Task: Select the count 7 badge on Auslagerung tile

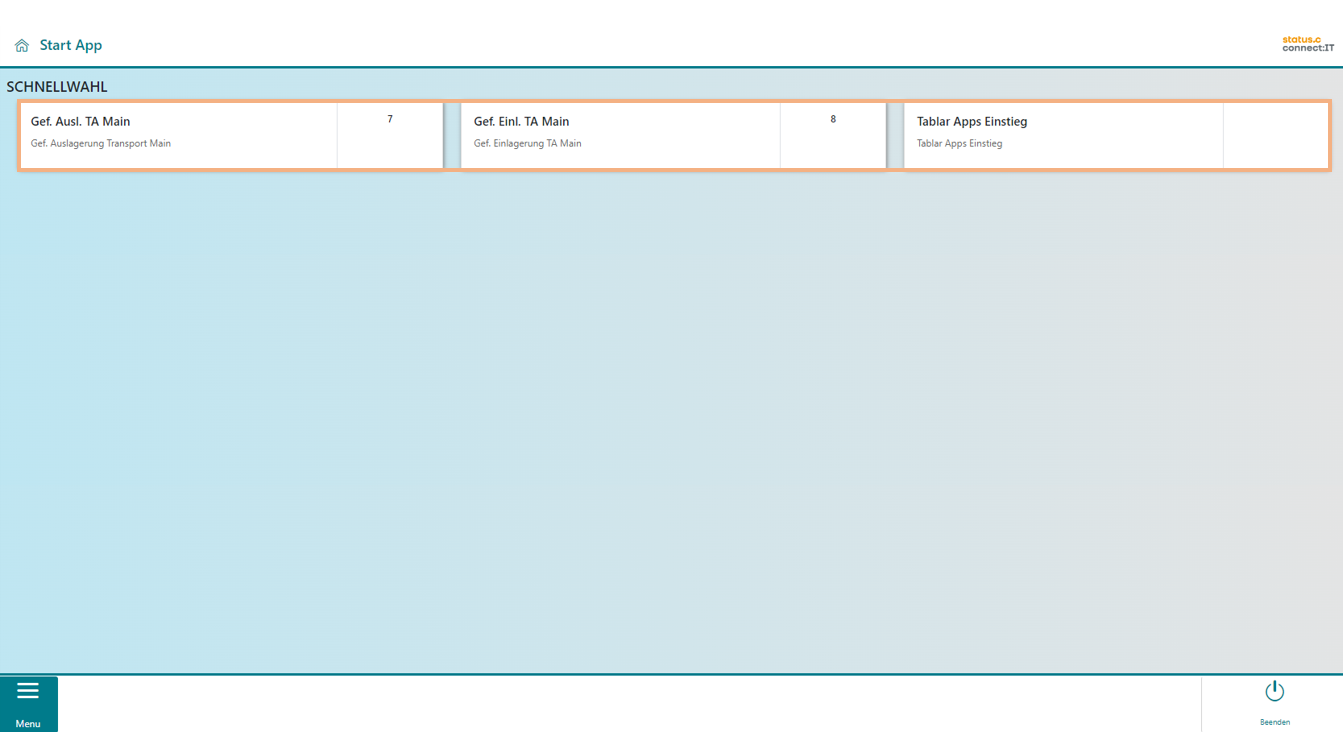Action: tap(390, 120)
